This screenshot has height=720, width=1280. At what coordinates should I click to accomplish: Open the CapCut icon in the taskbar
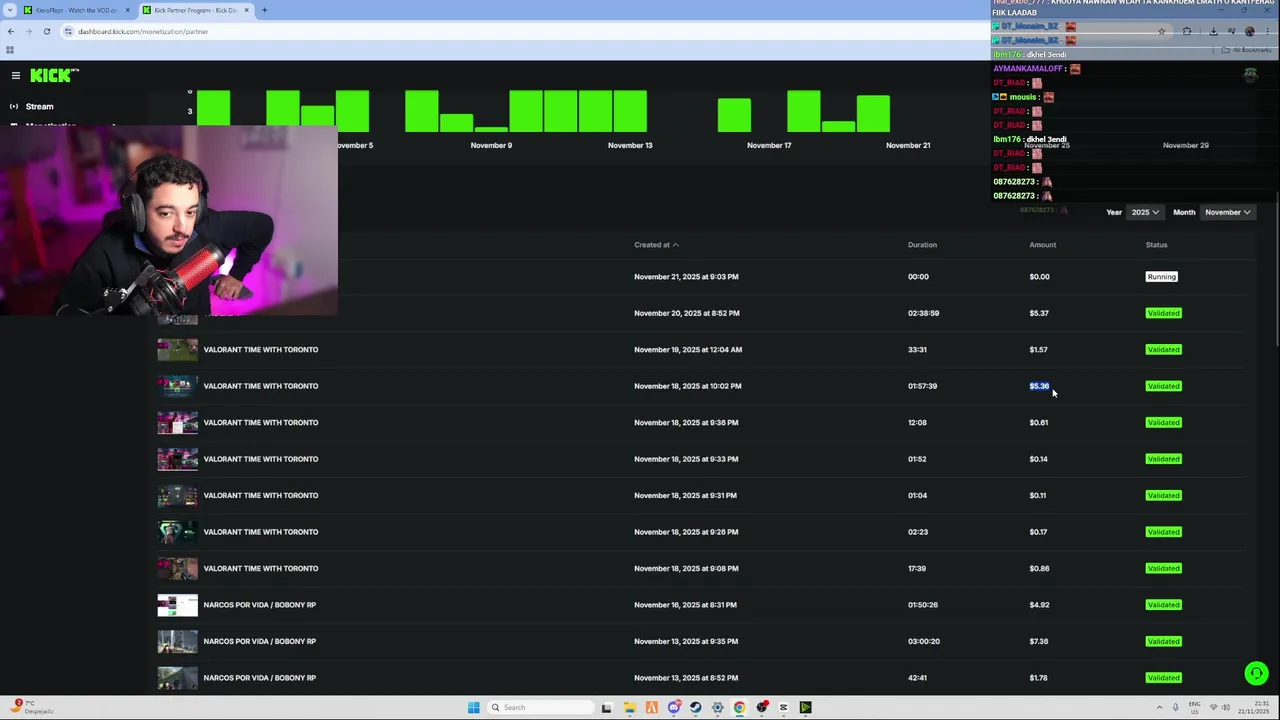point(783,707)
